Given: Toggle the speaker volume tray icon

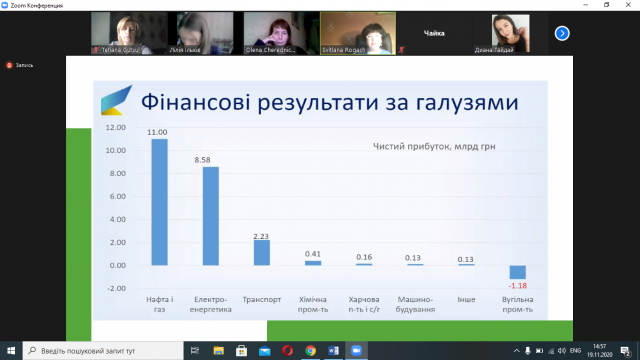Looking at the screenshot, I should point(562,351).
